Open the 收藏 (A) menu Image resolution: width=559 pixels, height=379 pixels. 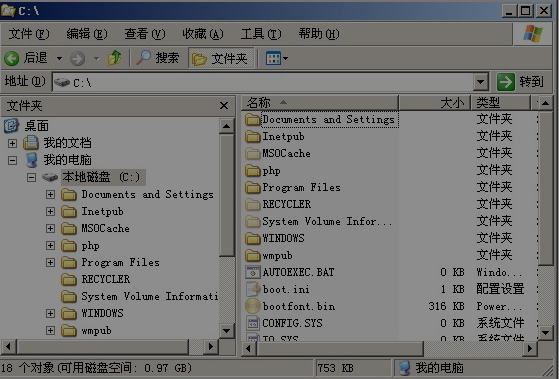(x=202, y=34)
